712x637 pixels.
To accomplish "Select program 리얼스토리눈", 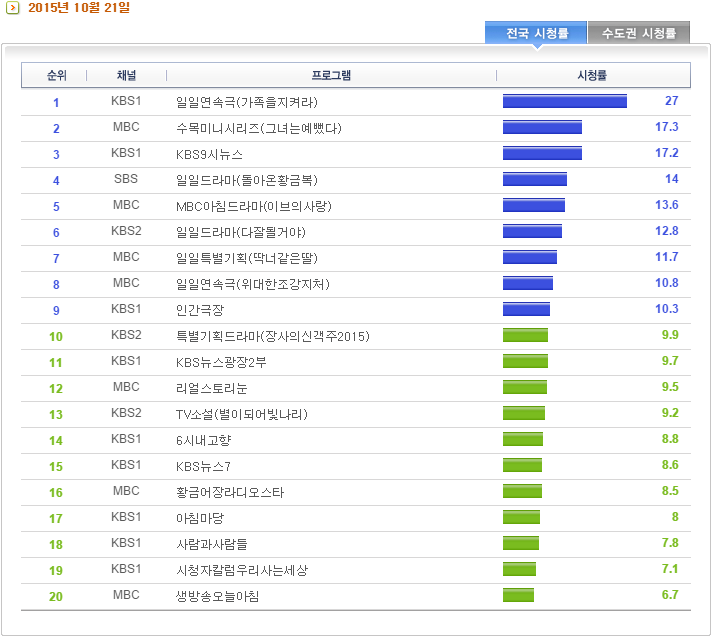I will point(212,389).
